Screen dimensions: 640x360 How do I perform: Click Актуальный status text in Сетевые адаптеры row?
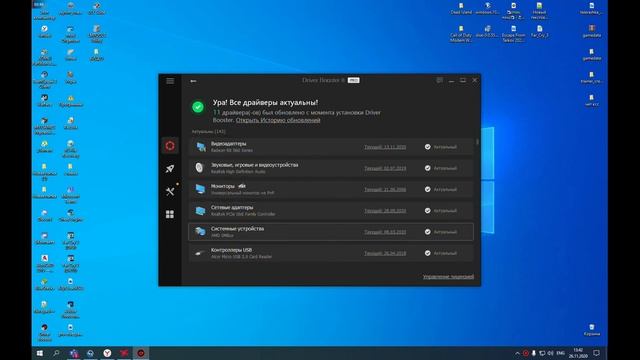(445, 211)
